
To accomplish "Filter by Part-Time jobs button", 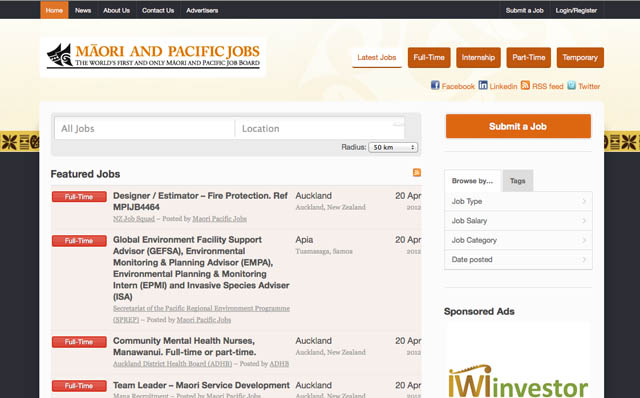I will [529, 58].
